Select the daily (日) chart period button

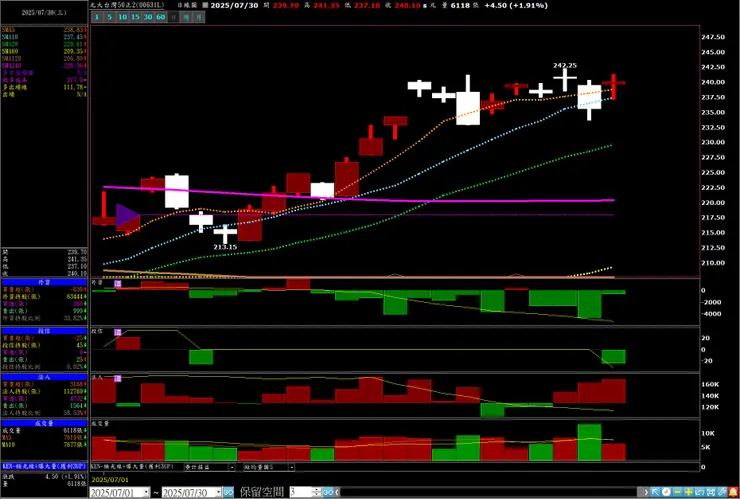tap(174, 17)
